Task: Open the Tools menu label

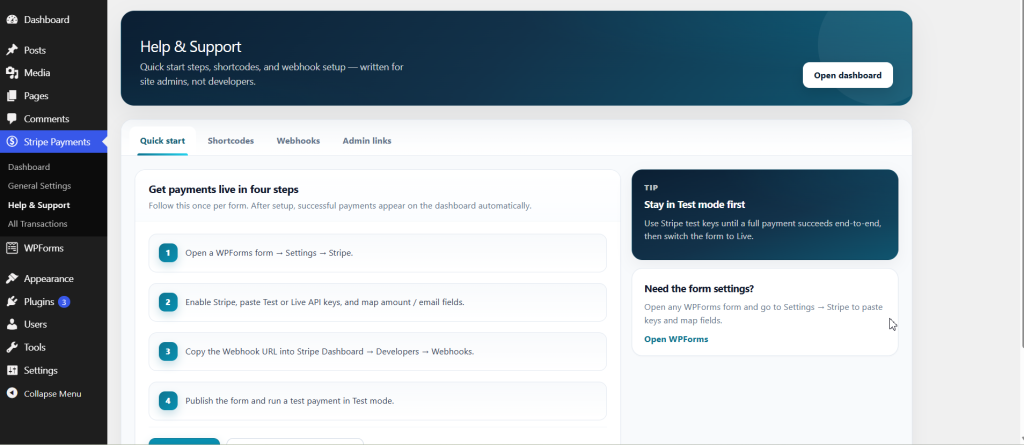Action: click(35, 348)
